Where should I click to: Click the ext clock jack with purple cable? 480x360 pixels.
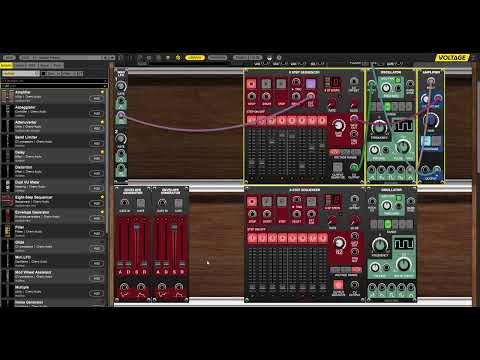(310, 96)
